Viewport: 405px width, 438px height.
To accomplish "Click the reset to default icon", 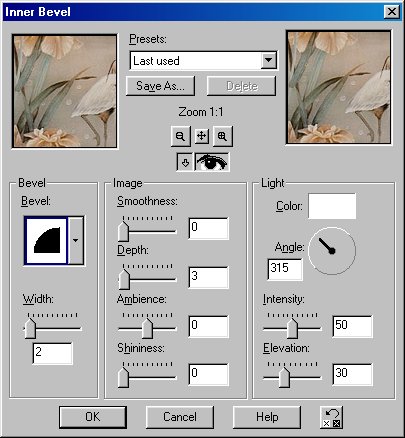I will point(331,417).
